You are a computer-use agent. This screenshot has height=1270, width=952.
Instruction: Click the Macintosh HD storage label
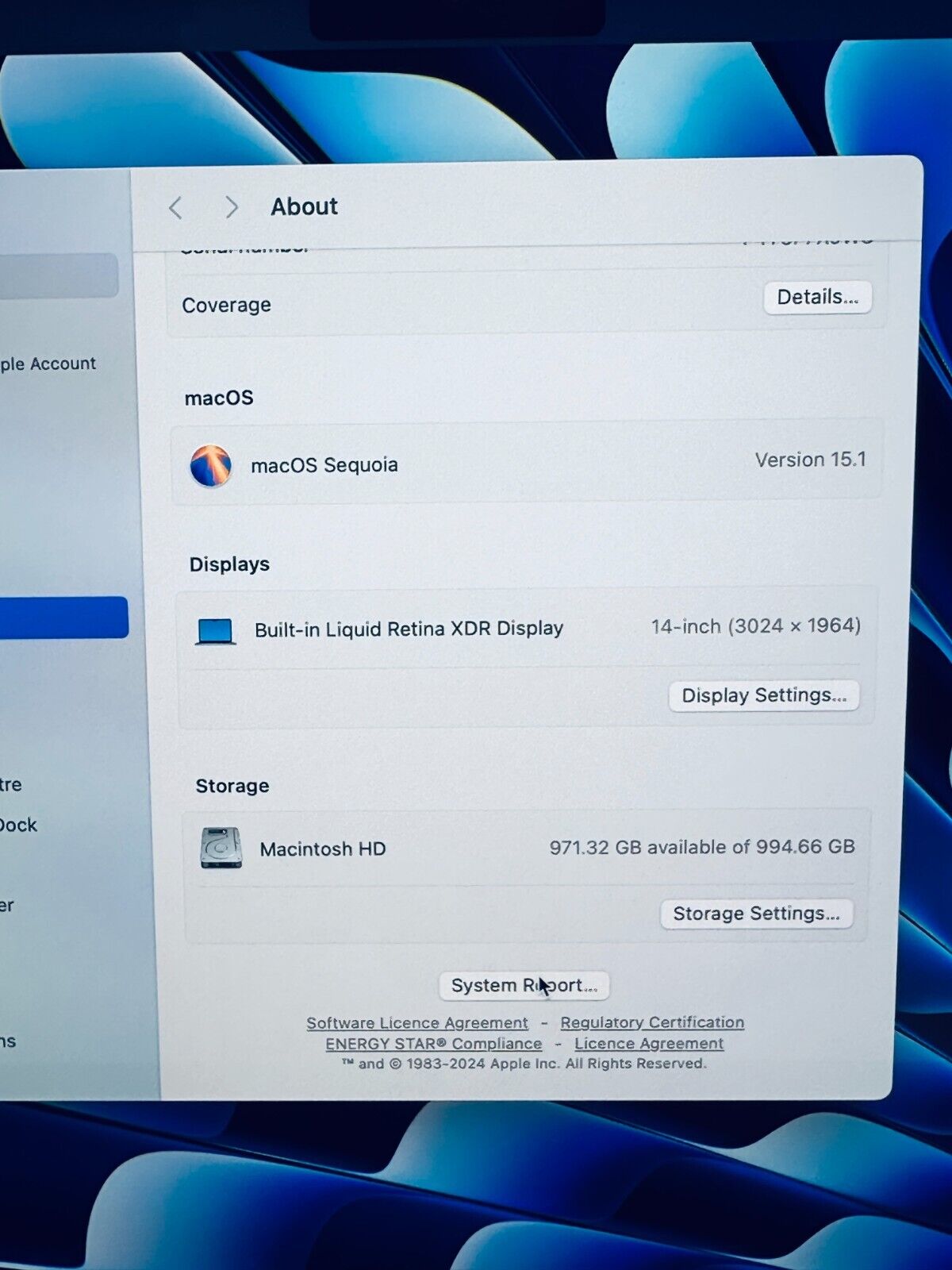tap(323, 849)
